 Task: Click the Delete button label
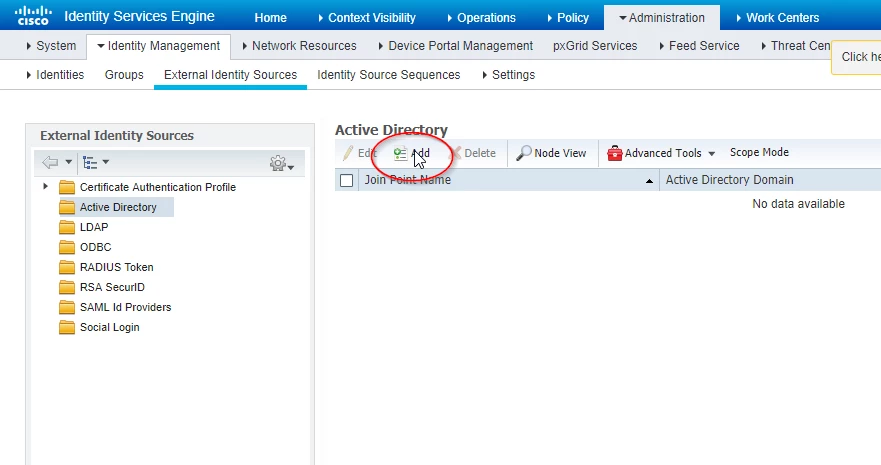480,153
